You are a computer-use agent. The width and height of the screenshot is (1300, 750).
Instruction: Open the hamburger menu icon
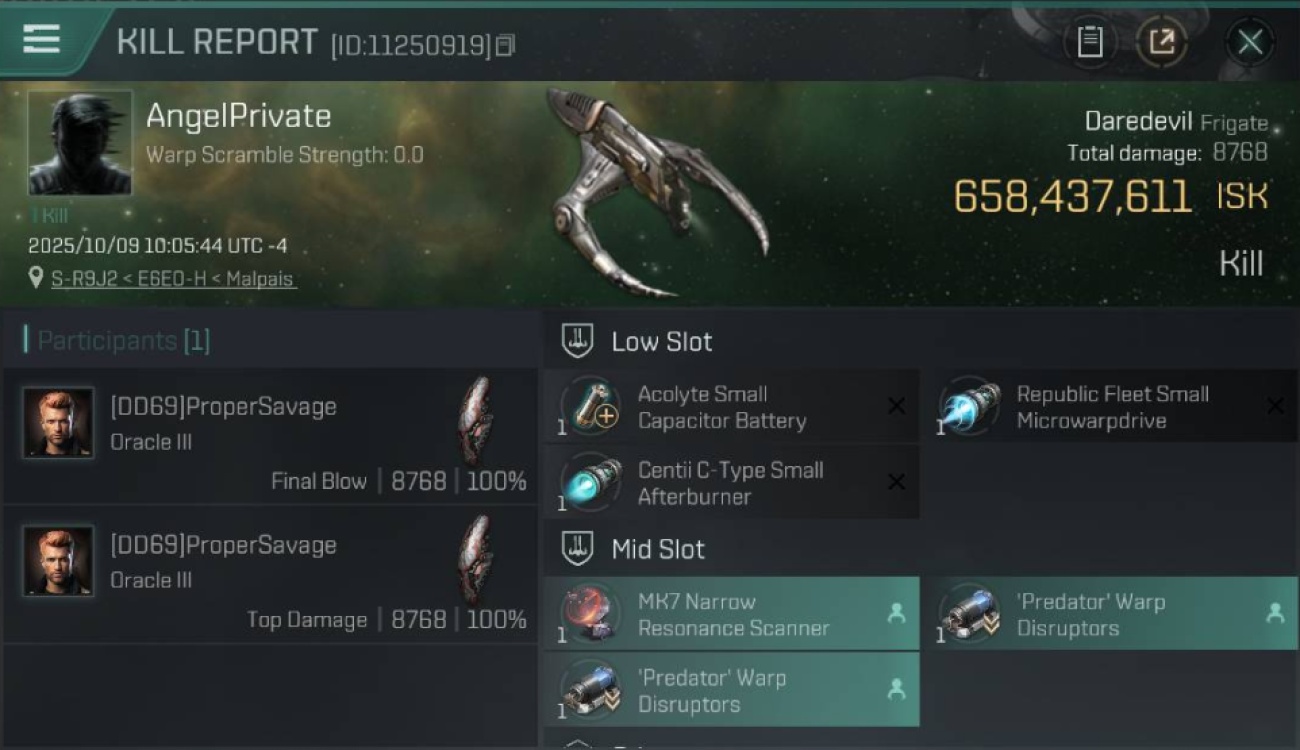click(42, 39)
